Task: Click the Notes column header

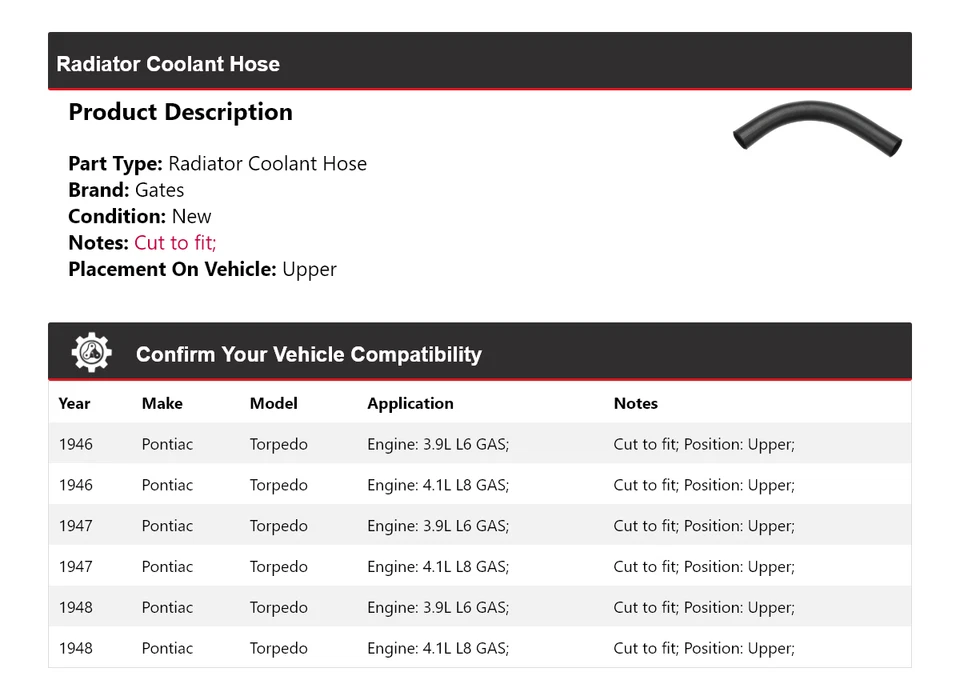Action: (635, 403)
